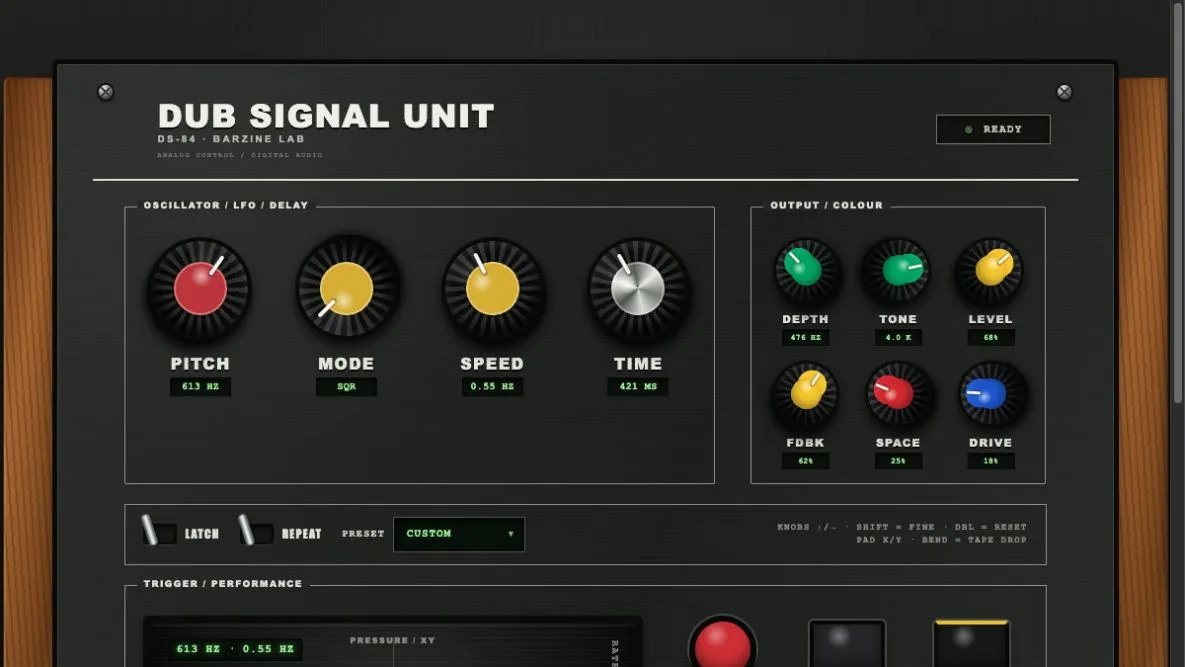Click the FDBK 62% readout
The height and width of the screenshot is (667, 1185).
[806, 461]
